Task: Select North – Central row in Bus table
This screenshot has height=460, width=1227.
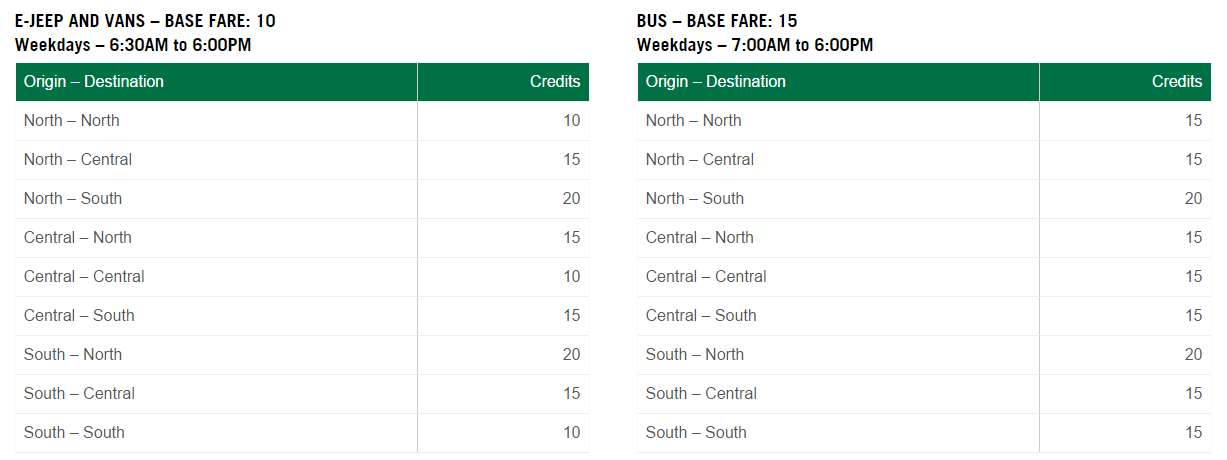Action: (700, 160)
